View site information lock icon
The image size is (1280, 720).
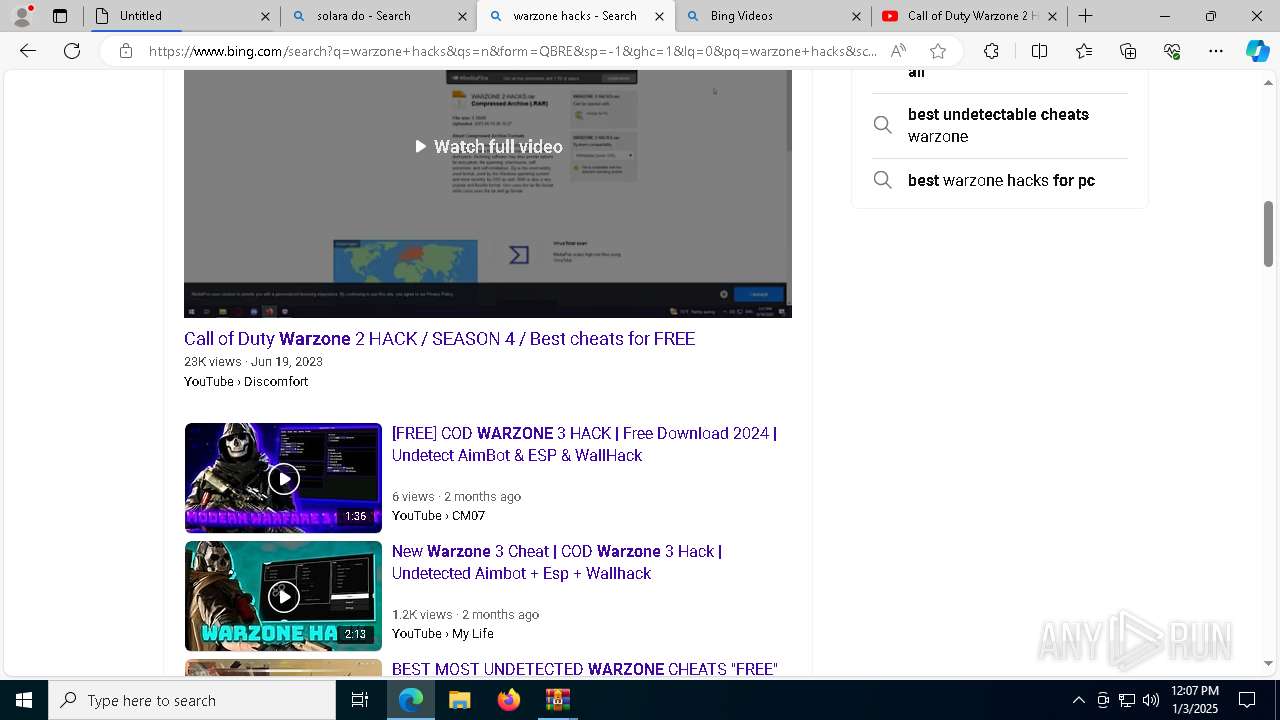[126, 51]
